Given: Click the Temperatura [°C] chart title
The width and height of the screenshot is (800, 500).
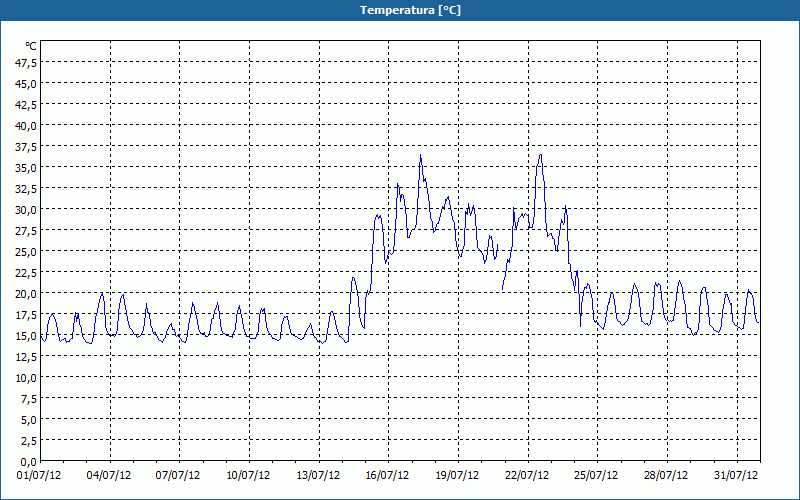Looking at the screenshot, I should tap(410, 10).
